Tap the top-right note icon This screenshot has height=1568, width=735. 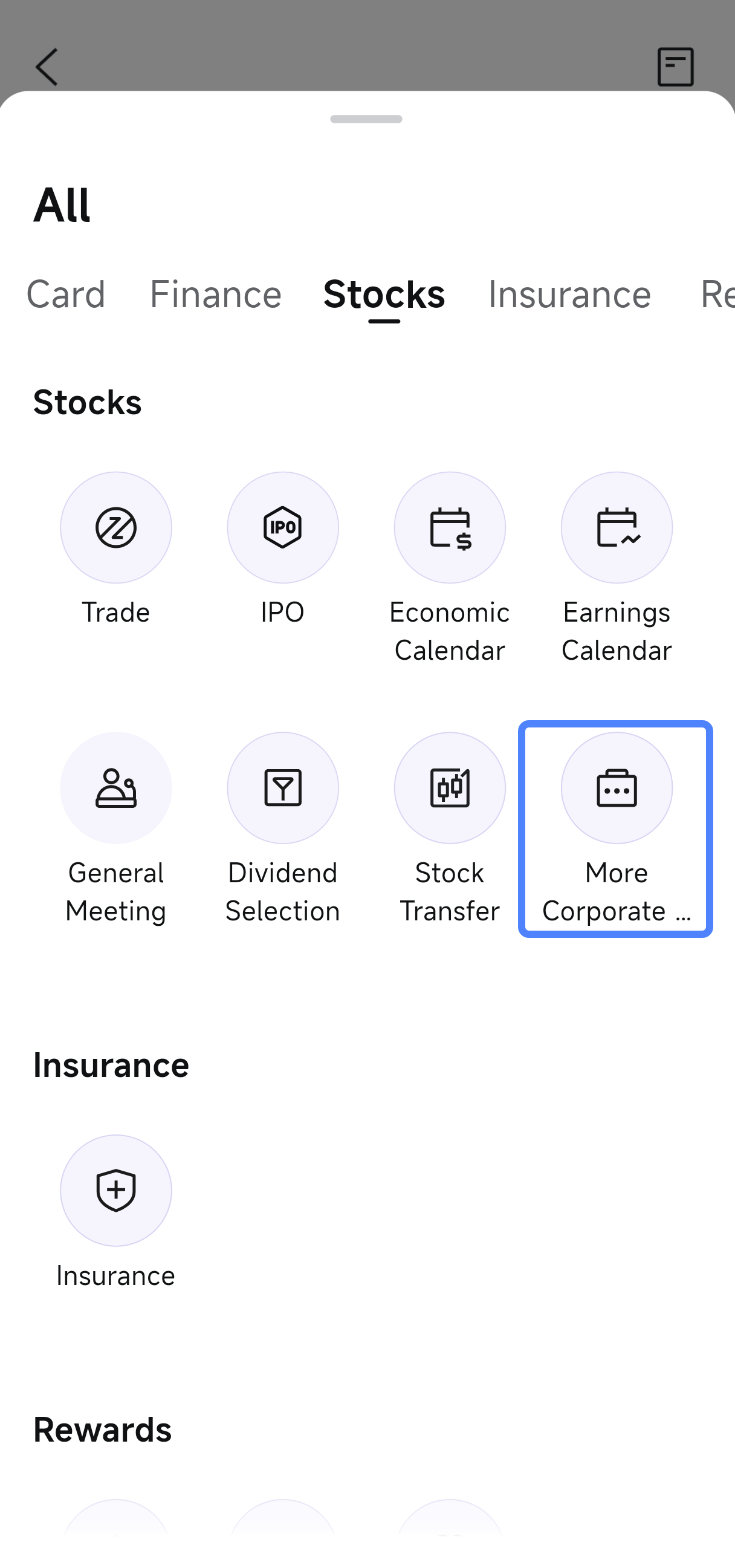[x=675, y=67]
